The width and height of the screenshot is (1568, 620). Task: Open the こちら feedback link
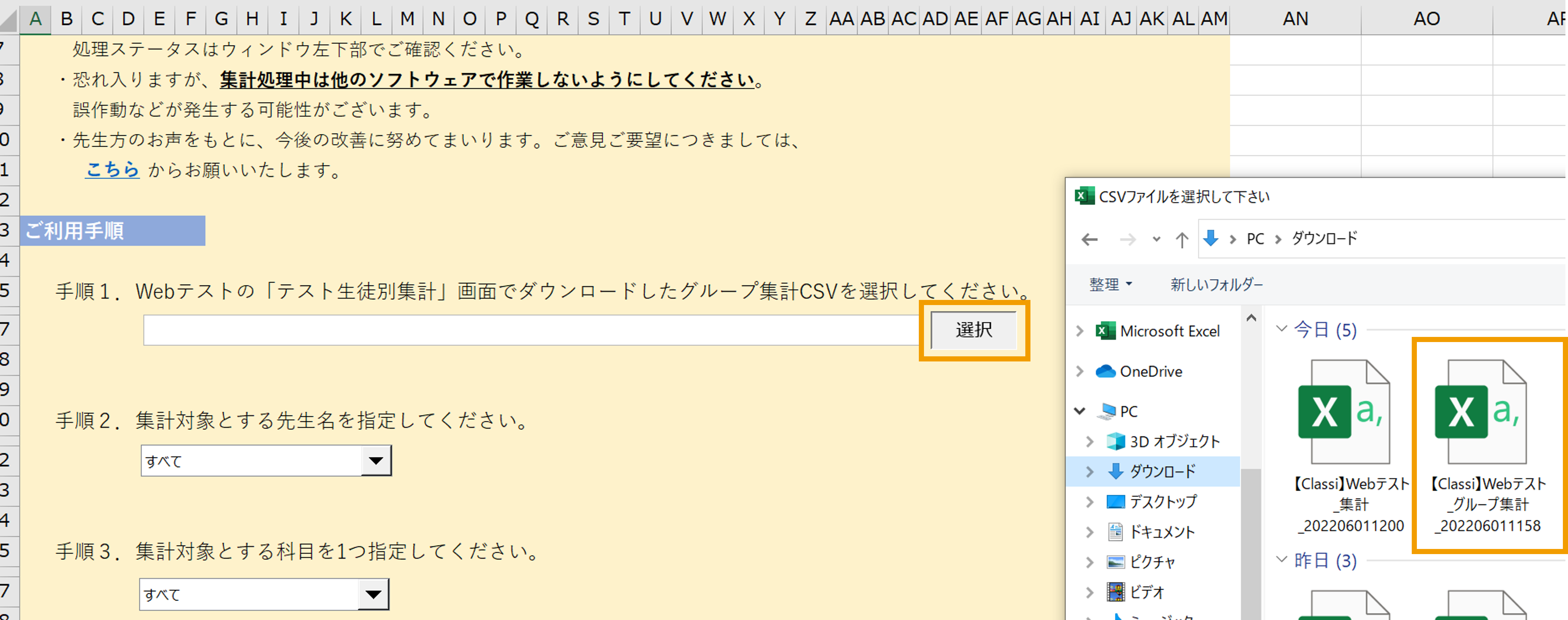coord(112,169)
